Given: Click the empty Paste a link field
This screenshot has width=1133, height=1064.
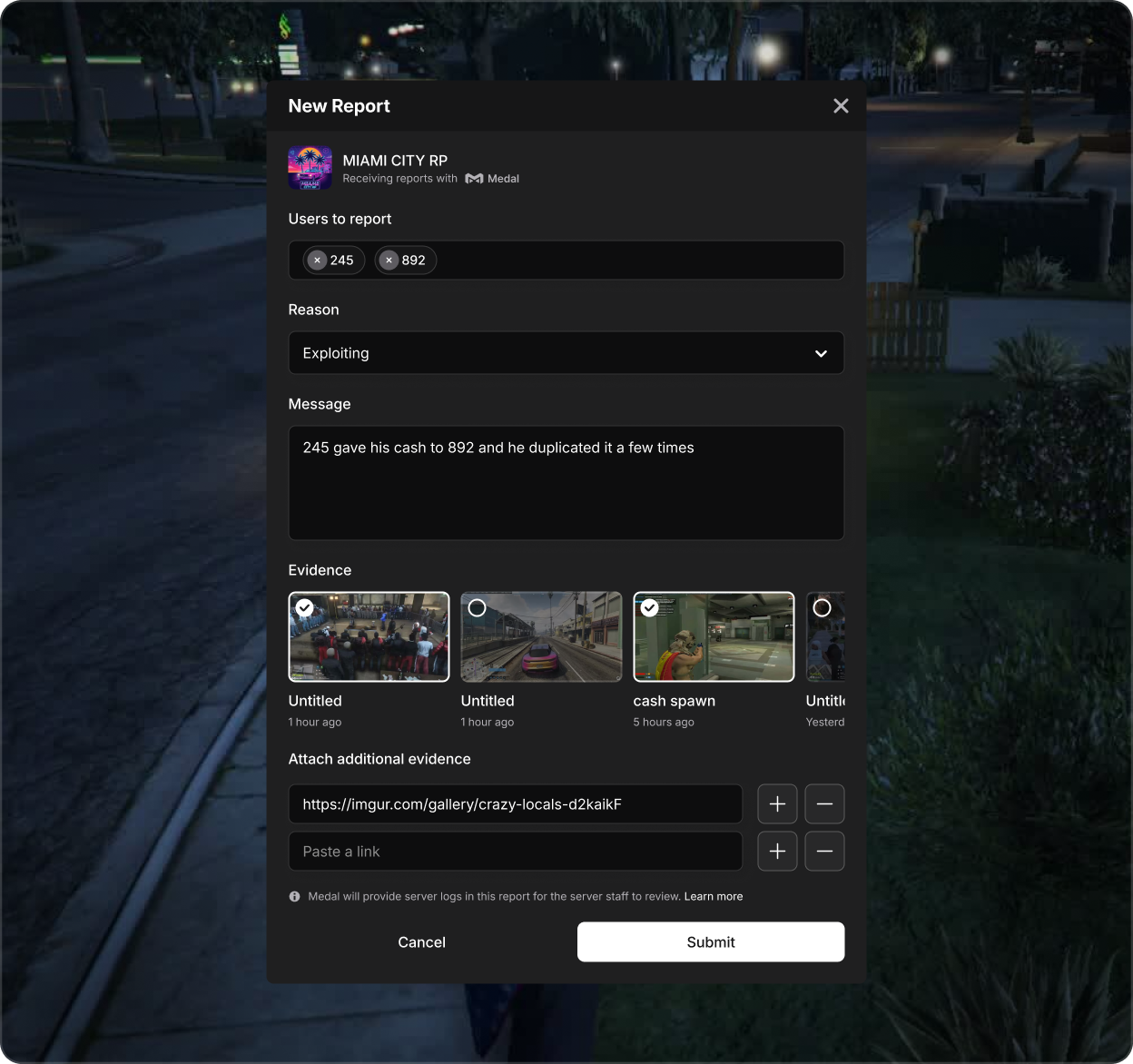Looking at the screenshot, I should (x=516, y=852).
